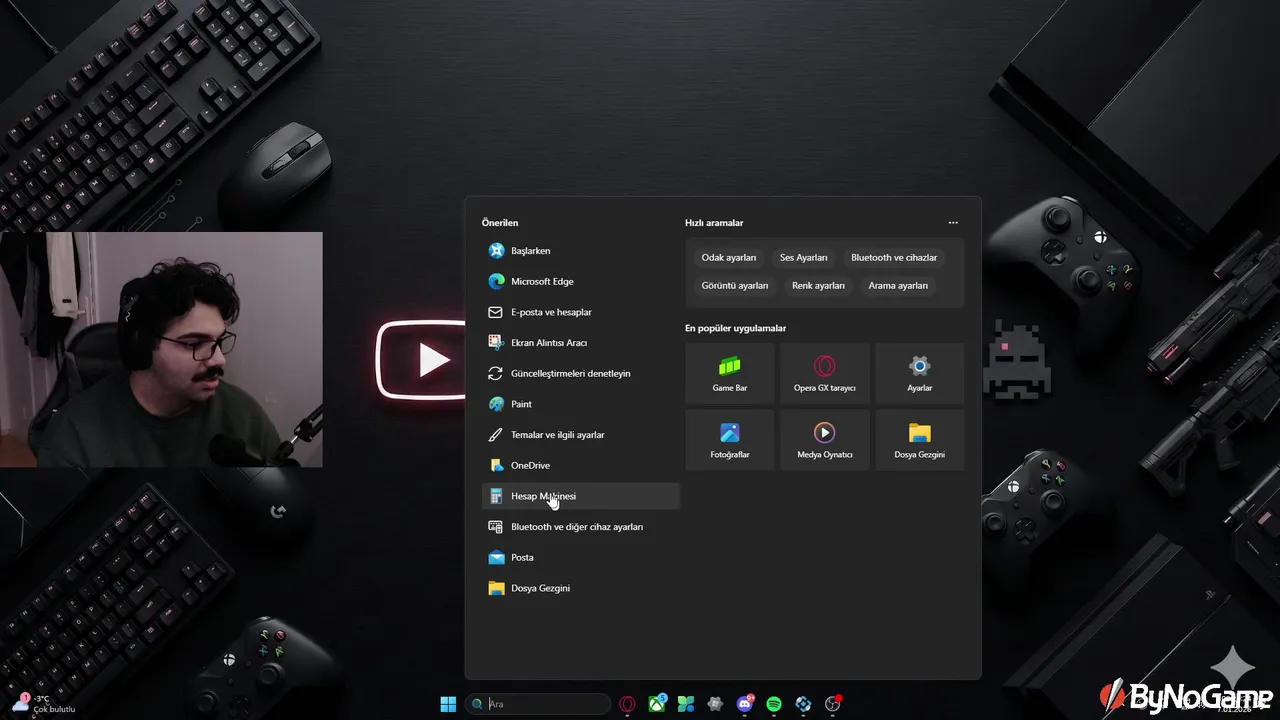Select Güncelleştirmeleri denetleyin

click(580, 373)
